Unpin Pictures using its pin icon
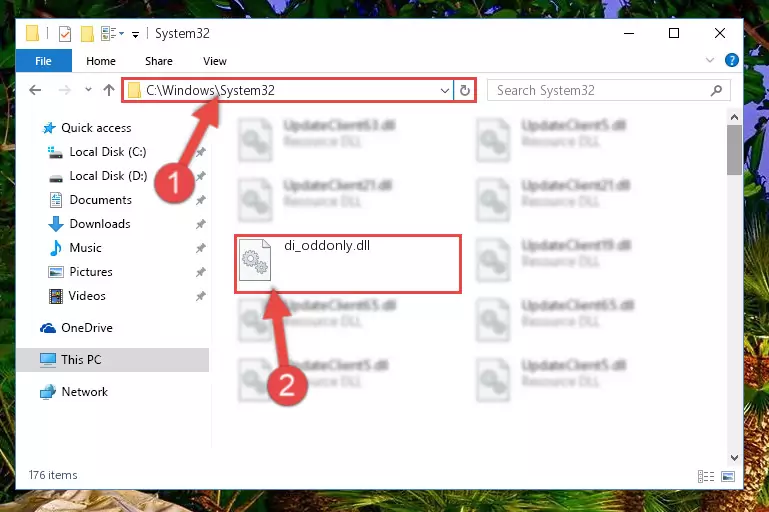 point(201,272)
